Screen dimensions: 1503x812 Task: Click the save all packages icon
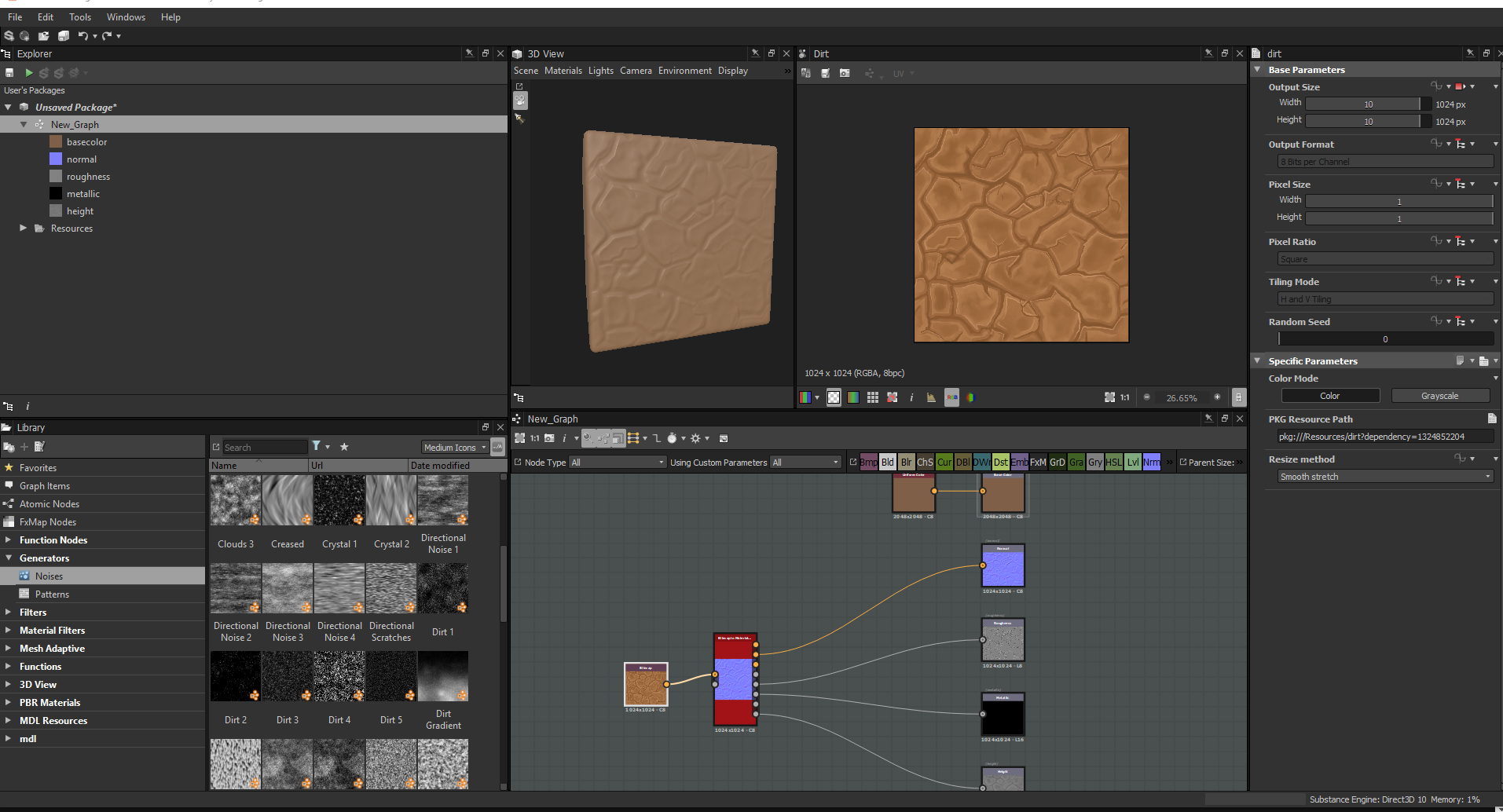coord(64,36)
